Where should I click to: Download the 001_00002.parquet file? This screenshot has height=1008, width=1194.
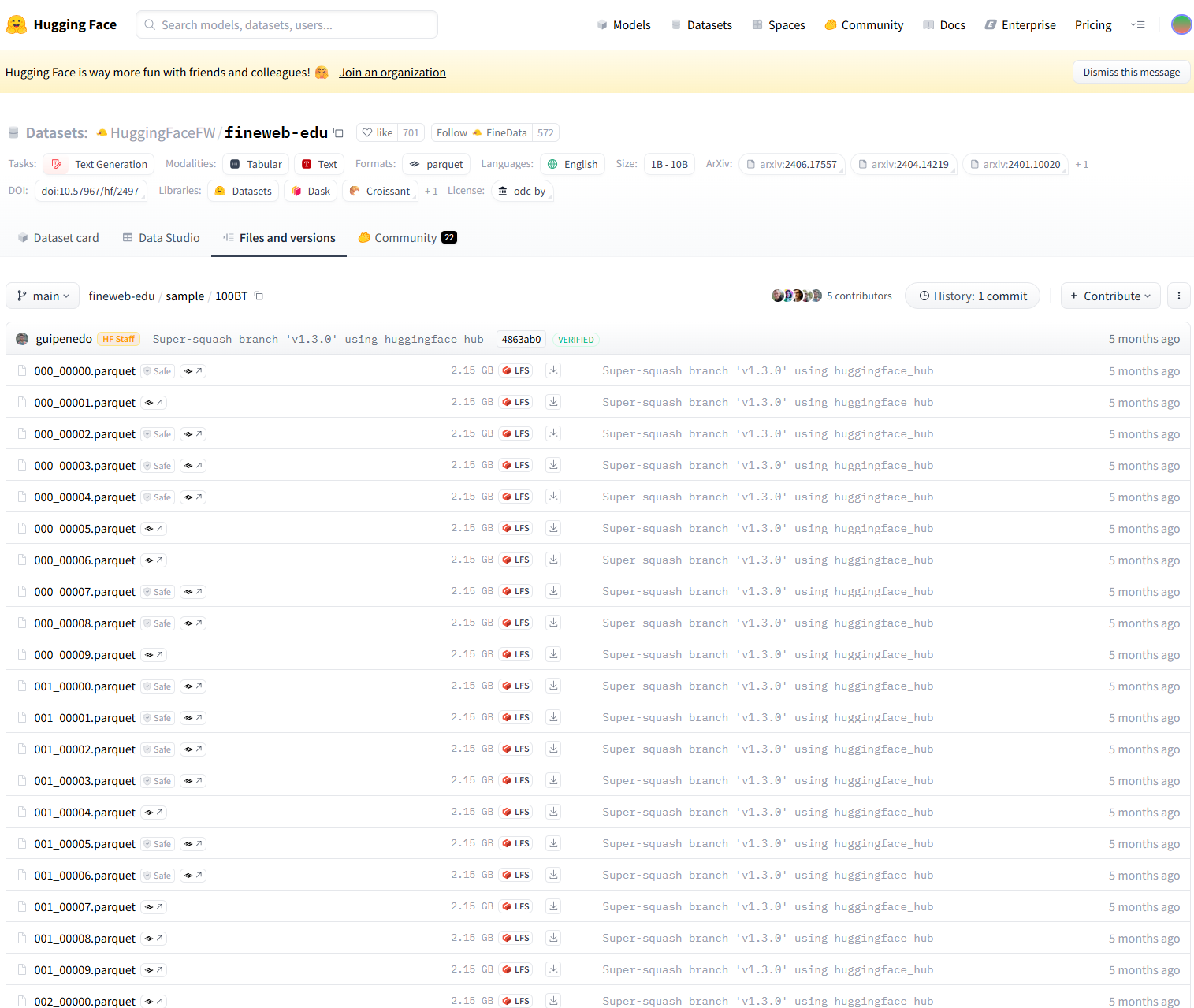pos(554,749)
